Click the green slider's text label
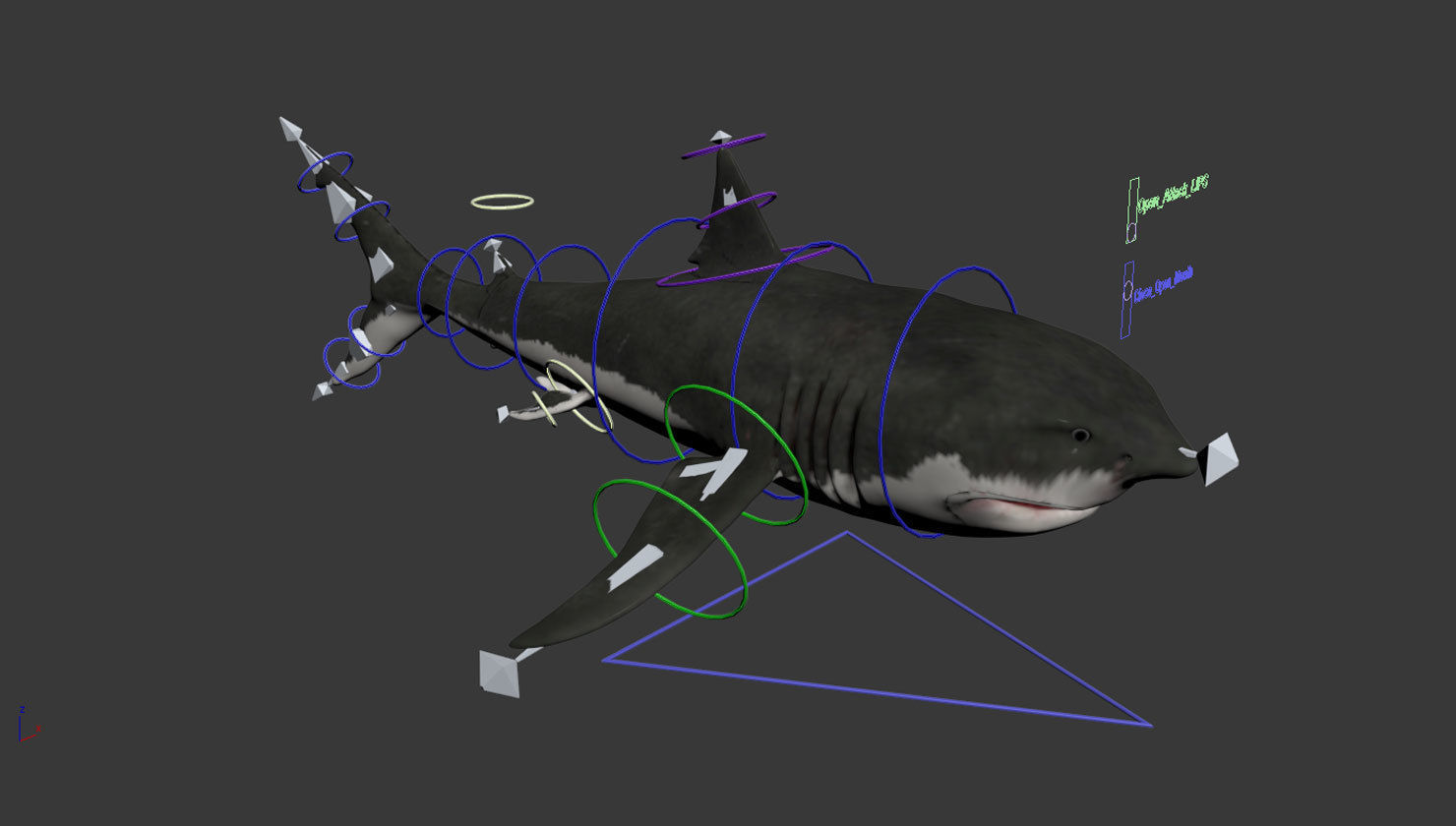Image resolution: width=1456 pixels, height=826 pixels. tap(1172, 196)
